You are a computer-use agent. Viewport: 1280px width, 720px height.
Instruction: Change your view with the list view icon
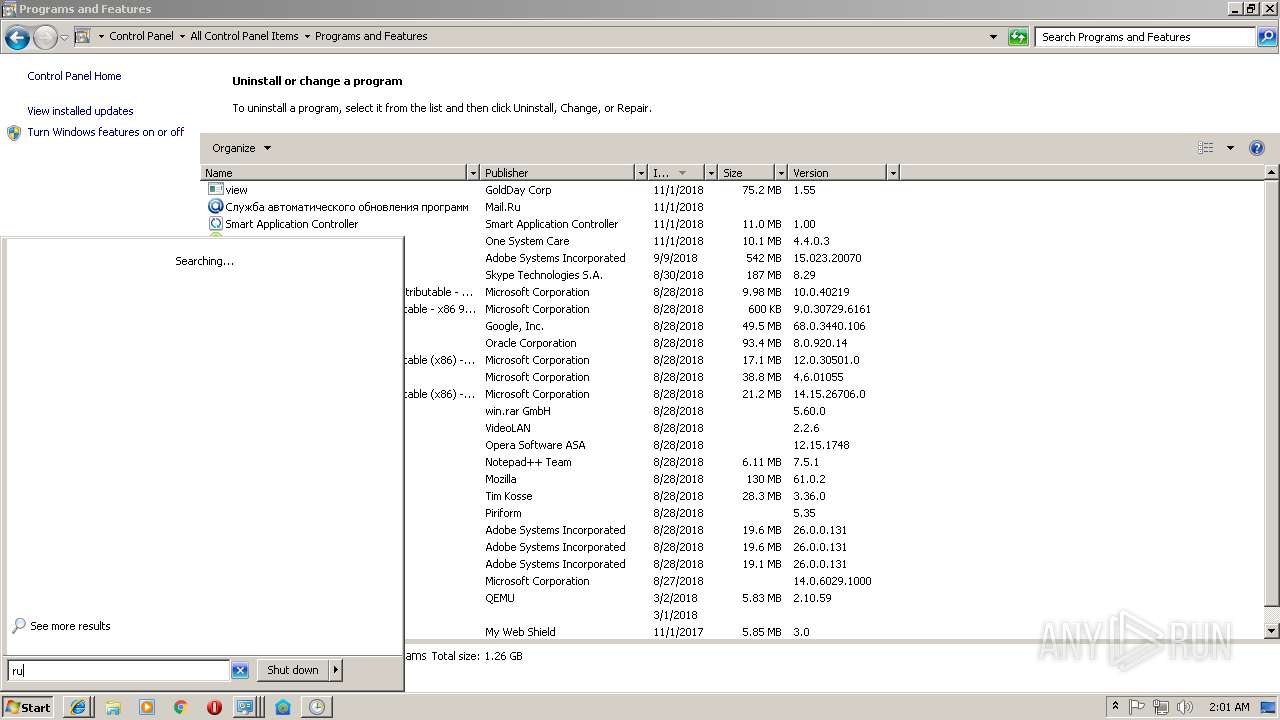click(x=1206, y=148)
